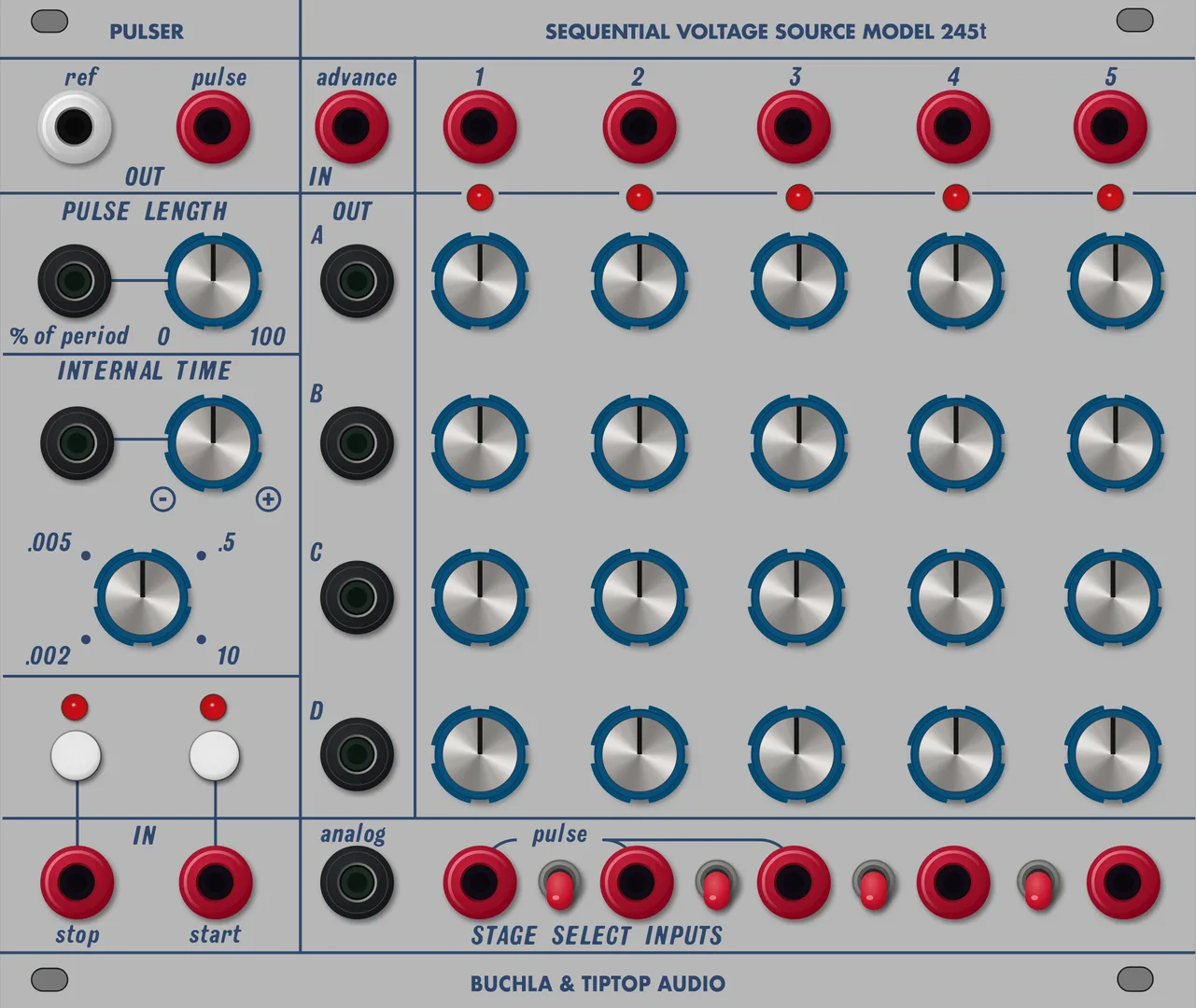This screenshot has height=1008, width=1196.
Task: Click the first stage select pulse input jack
Action: 480,883
